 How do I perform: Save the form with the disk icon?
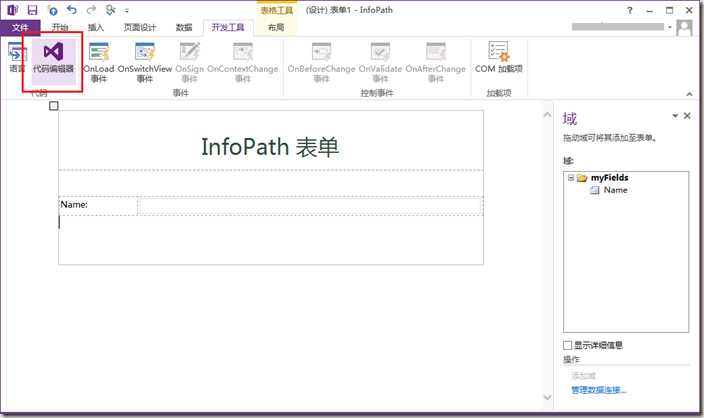point(32,10)
